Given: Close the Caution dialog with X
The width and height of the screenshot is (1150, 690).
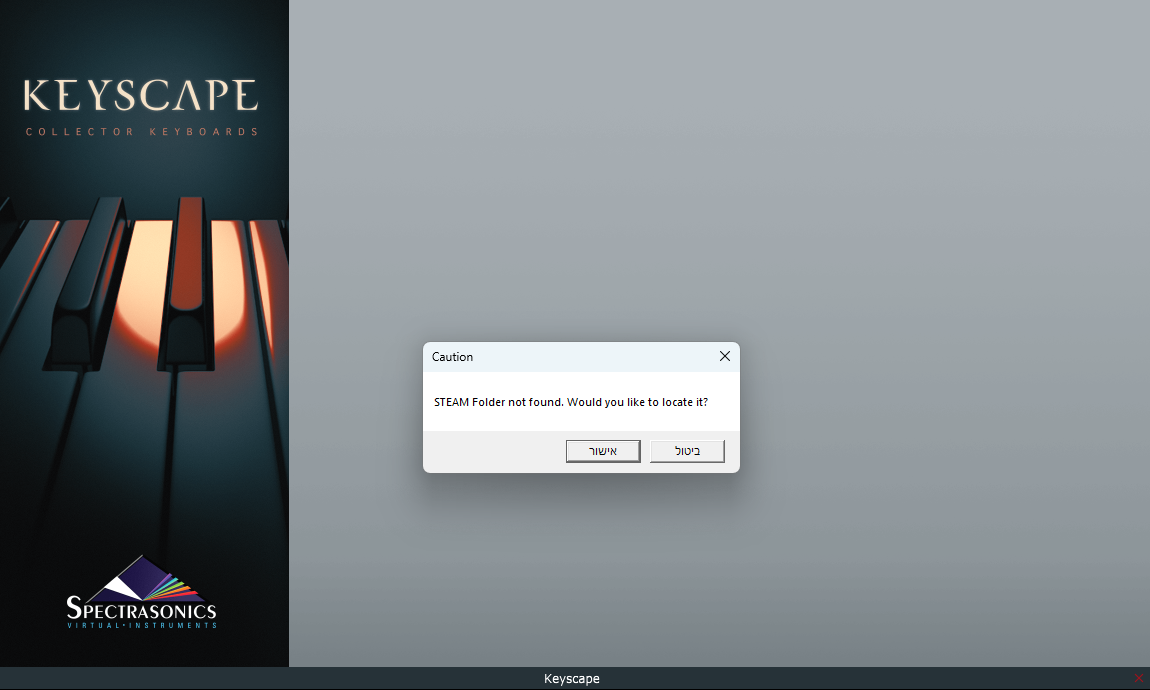Looking at the screenshot, I should (725, 357).
